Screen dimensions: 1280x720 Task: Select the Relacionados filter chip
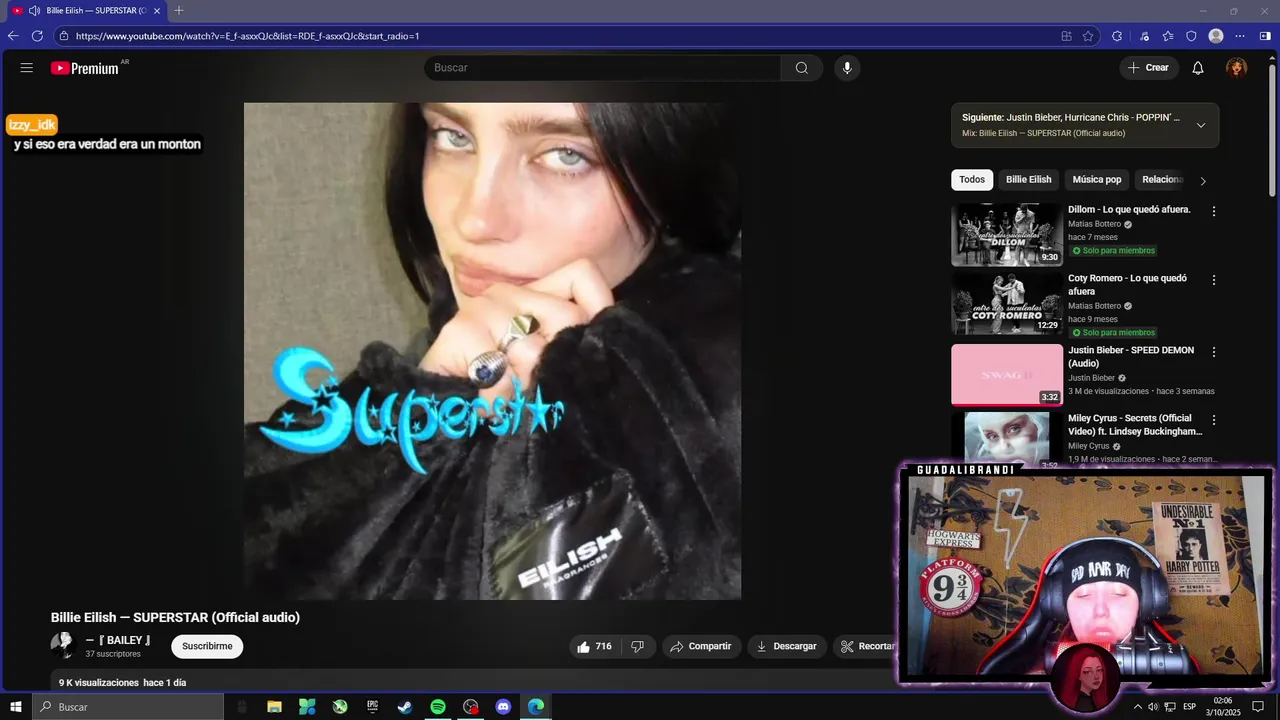point(1162,180)
